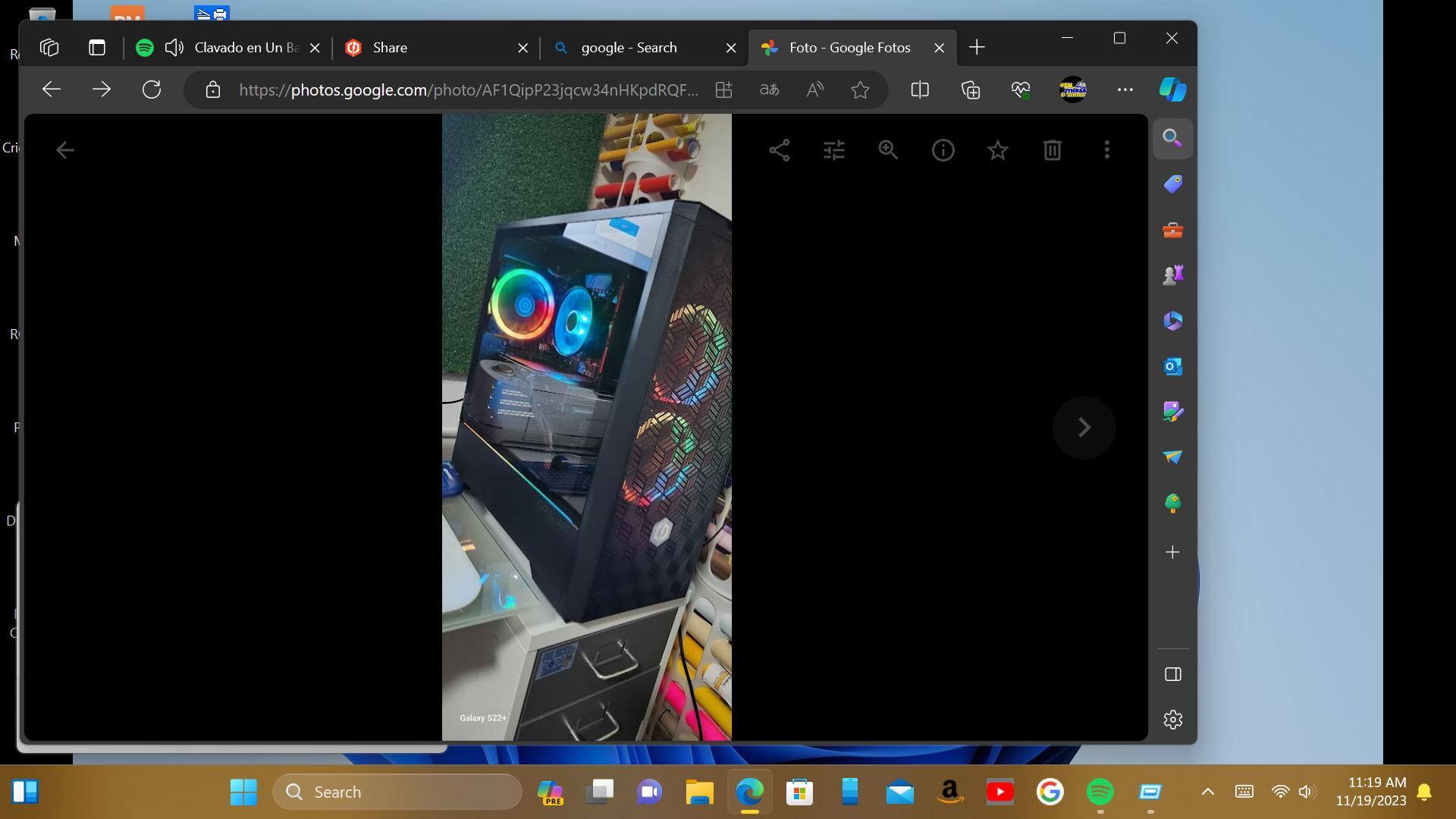Viewport: 1456px width, 819px height.
Task: Delete the photo with trash icon
Action: pyautogui.click(x=1052, y=150)
